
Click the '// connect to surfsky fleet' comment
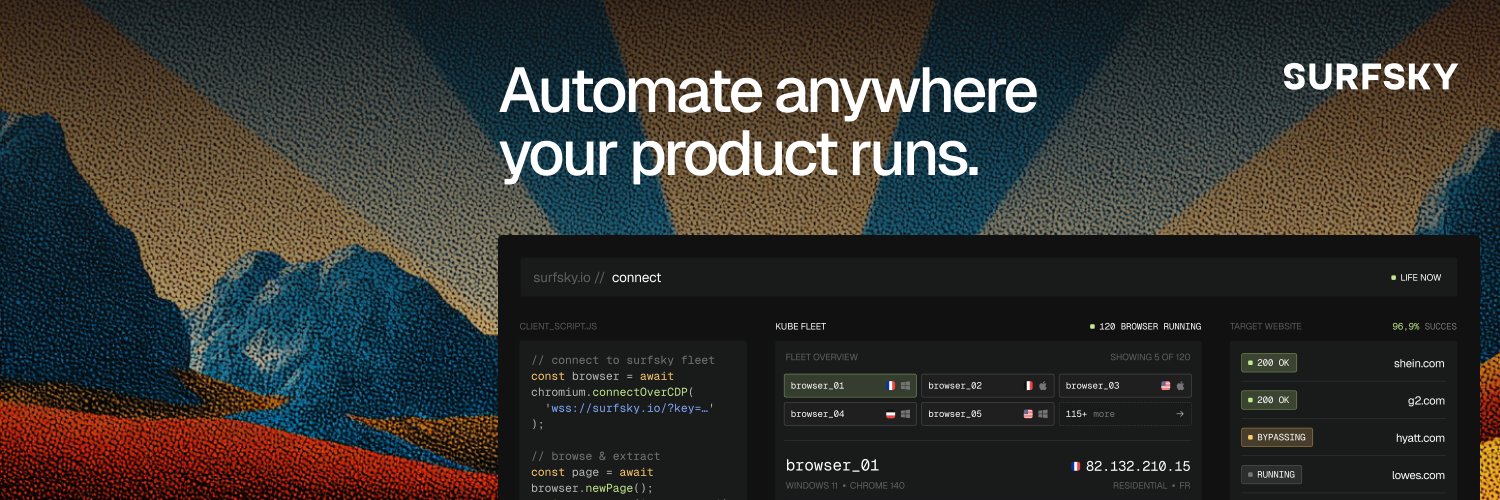pos(623,360)
